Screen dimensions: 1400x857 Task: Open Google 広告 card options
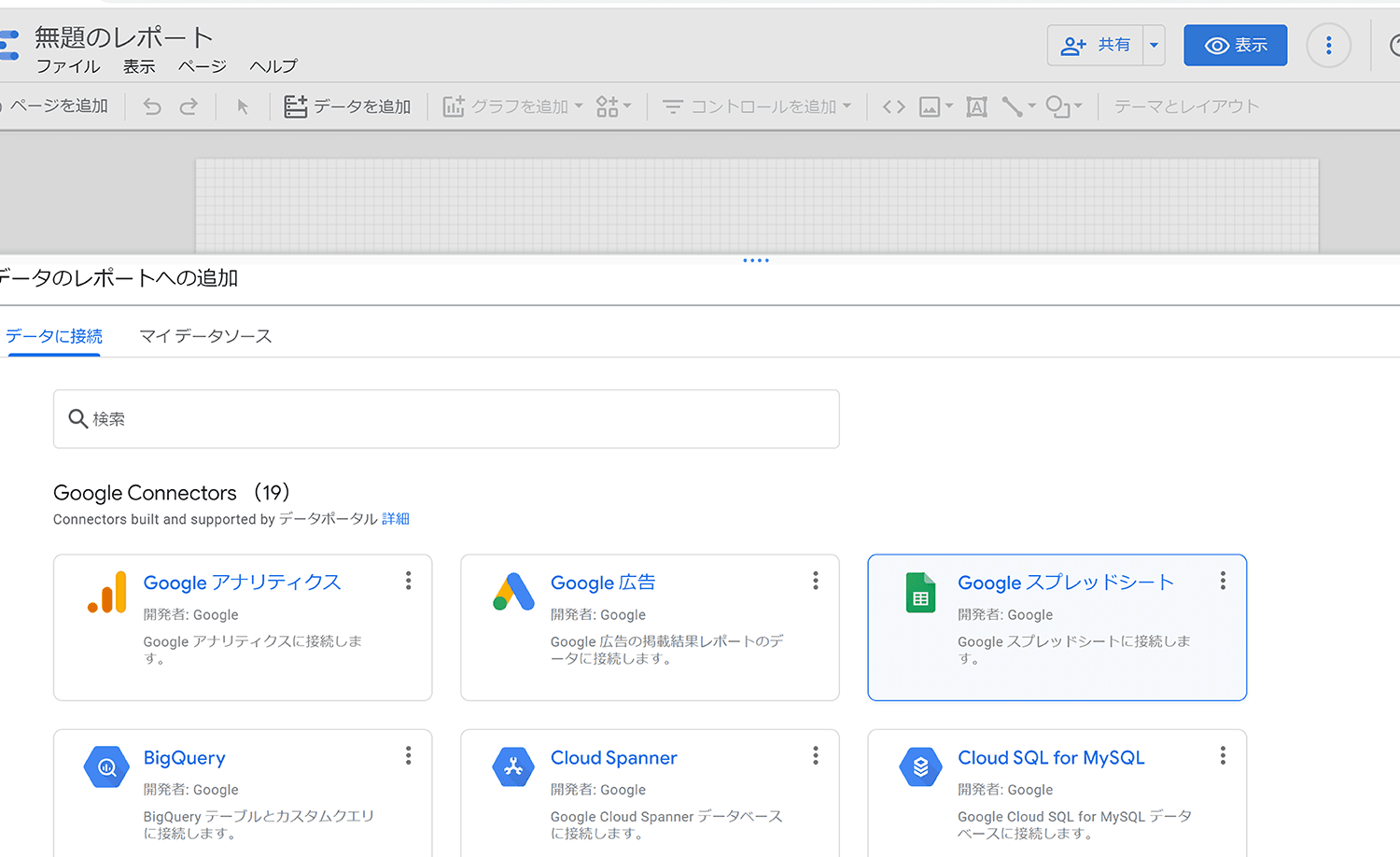pyautogui.click(x=815, y=581)
